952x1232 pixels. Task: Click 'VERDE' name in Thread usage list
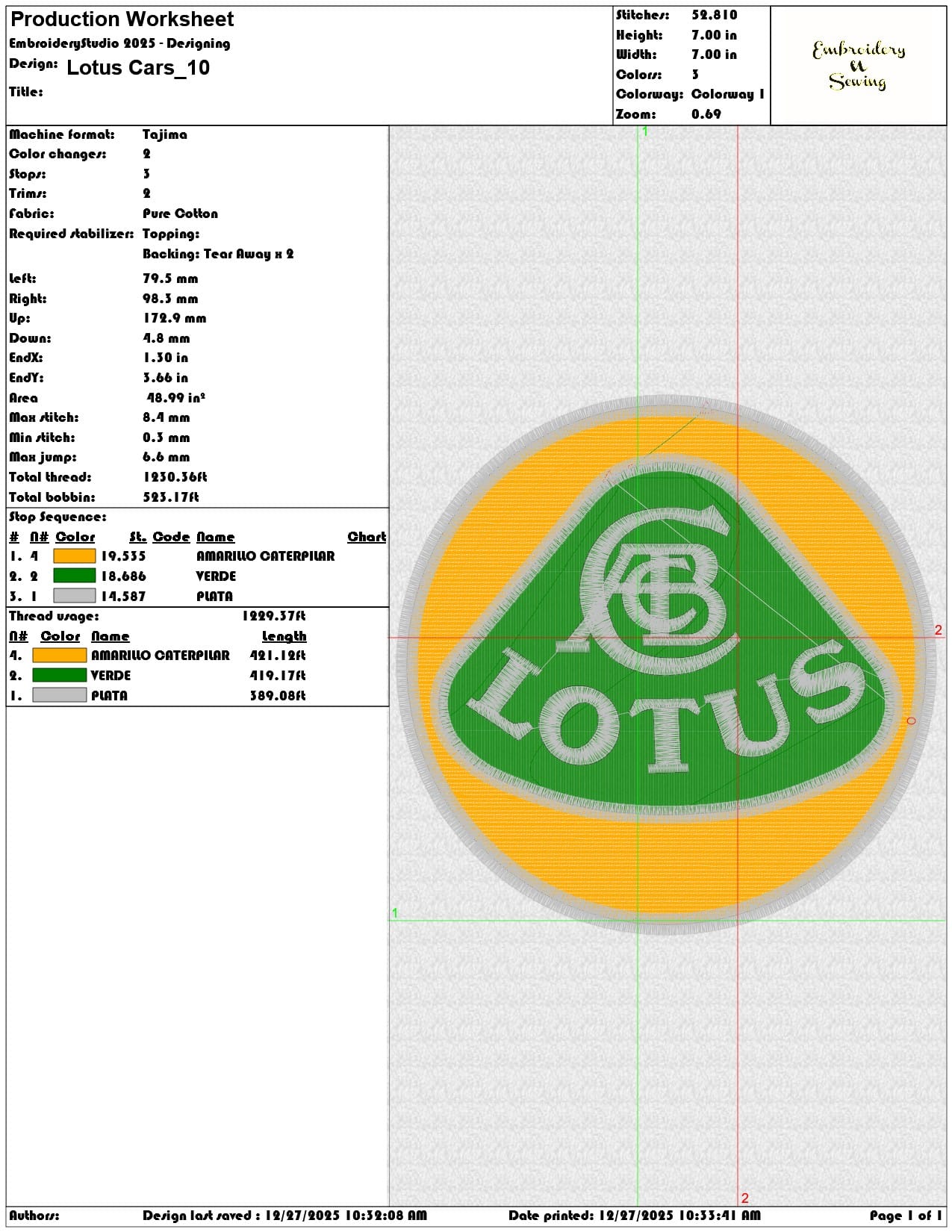(x=111, y=676)
